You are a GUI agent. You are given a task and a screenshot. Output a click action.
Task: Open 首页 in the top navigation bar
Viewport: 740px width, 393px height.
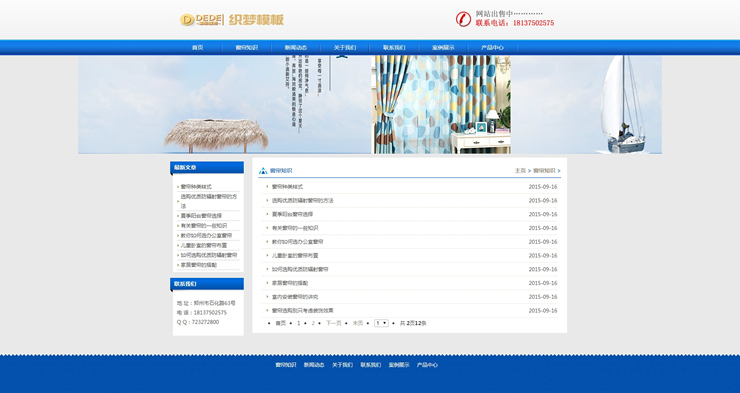(x=197, y=48)
